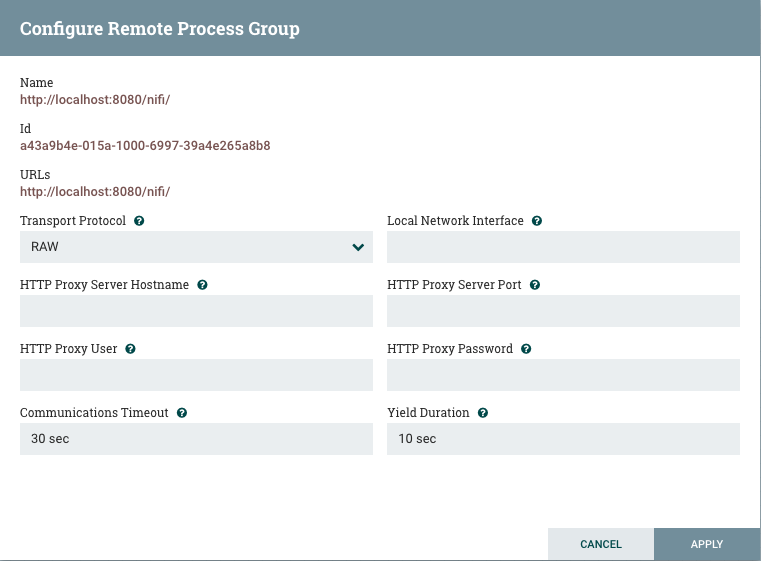Focus the HTTP Proxy Password field
Image resolution: width=761 pixels, height=561 pixels.
[563, 375]
